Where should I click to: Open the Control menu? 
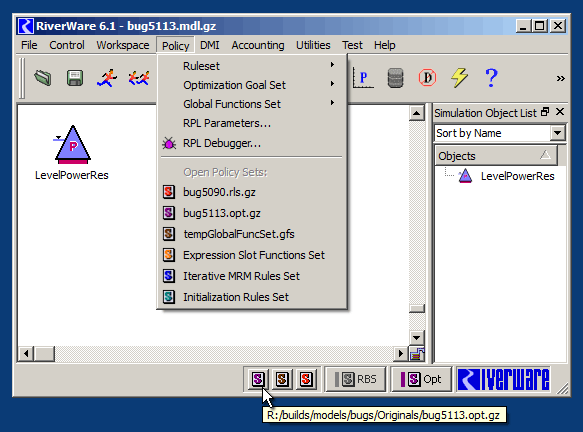pyautogui.click(x=67, y=45)
